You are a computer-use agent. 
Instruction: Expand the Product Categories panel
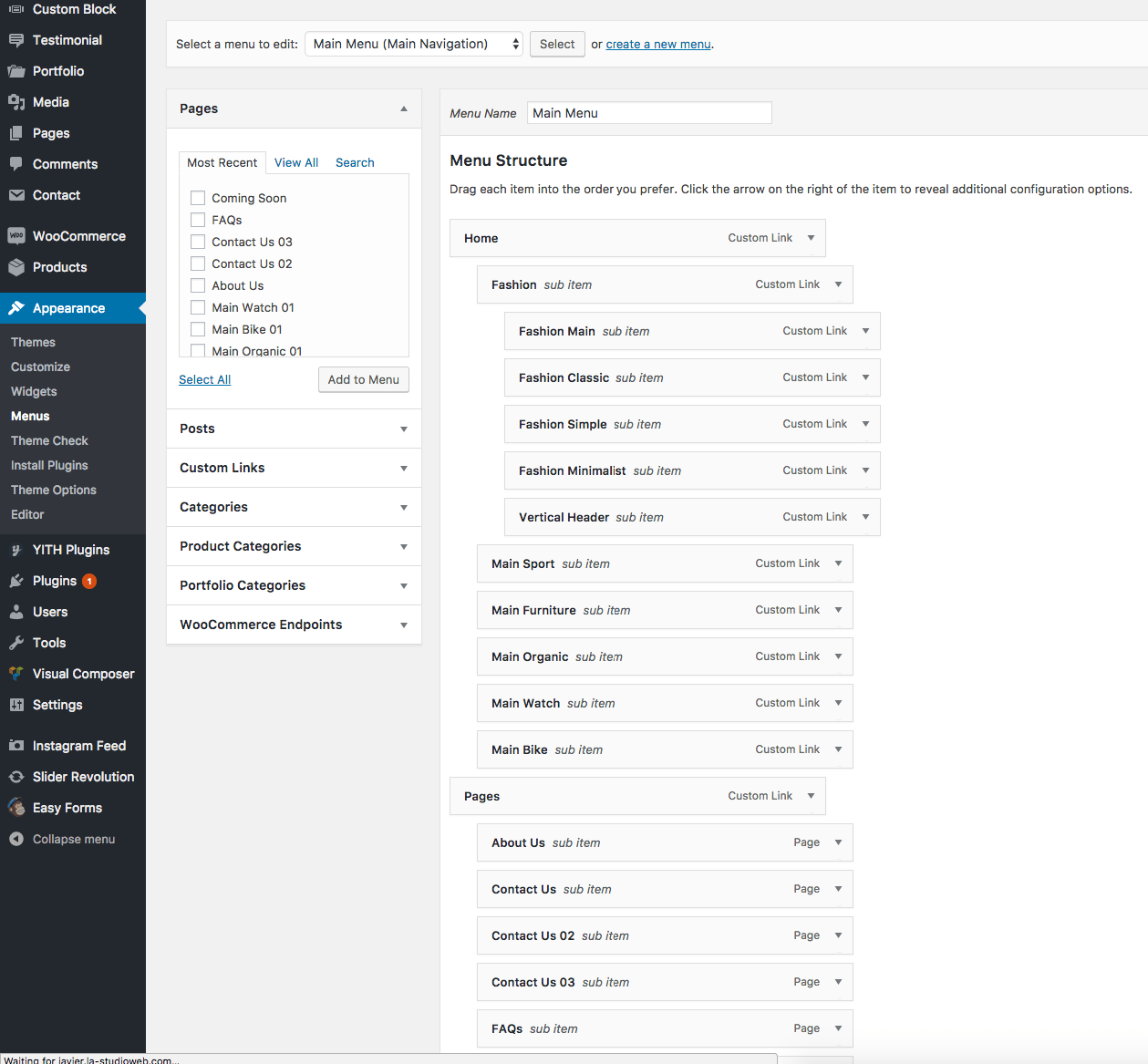click(x=403, y=546)
